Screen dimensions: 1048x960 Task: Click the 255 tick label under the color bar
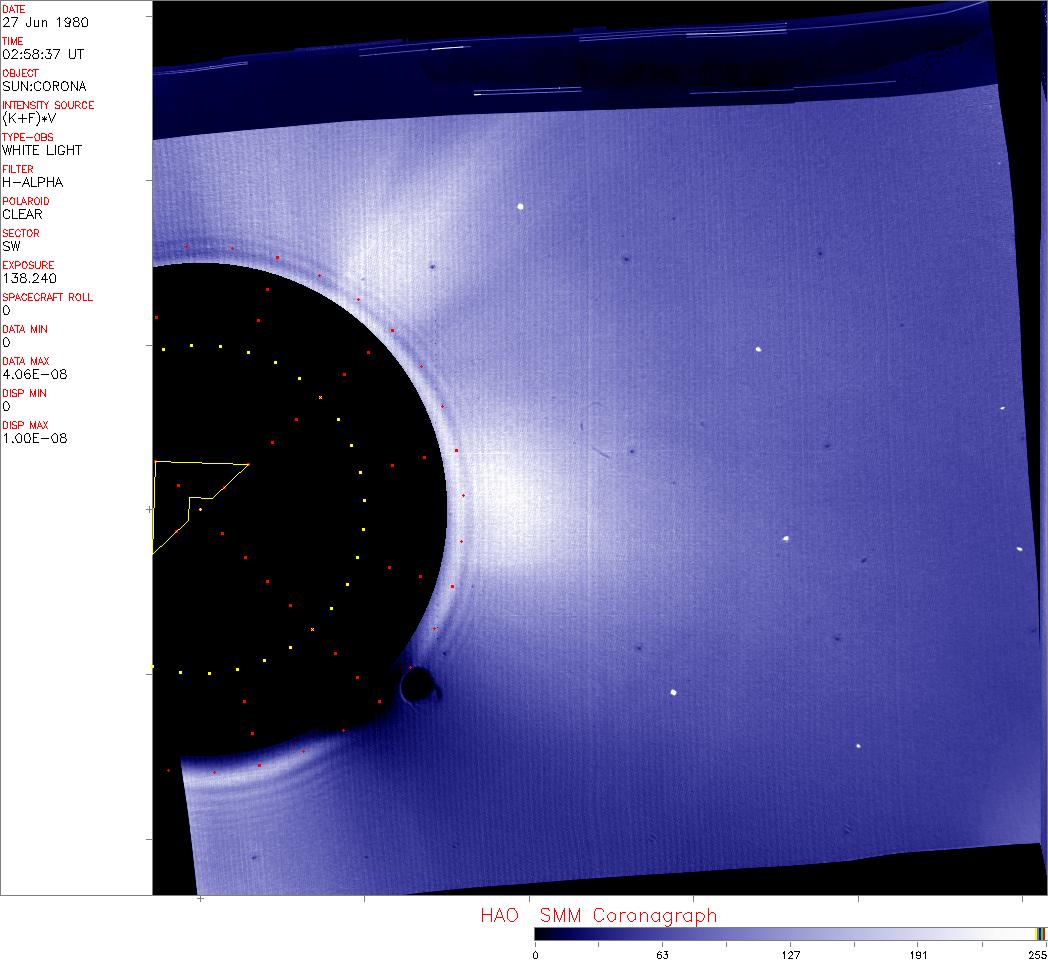pyautogui.click(x=1035, y=954)
